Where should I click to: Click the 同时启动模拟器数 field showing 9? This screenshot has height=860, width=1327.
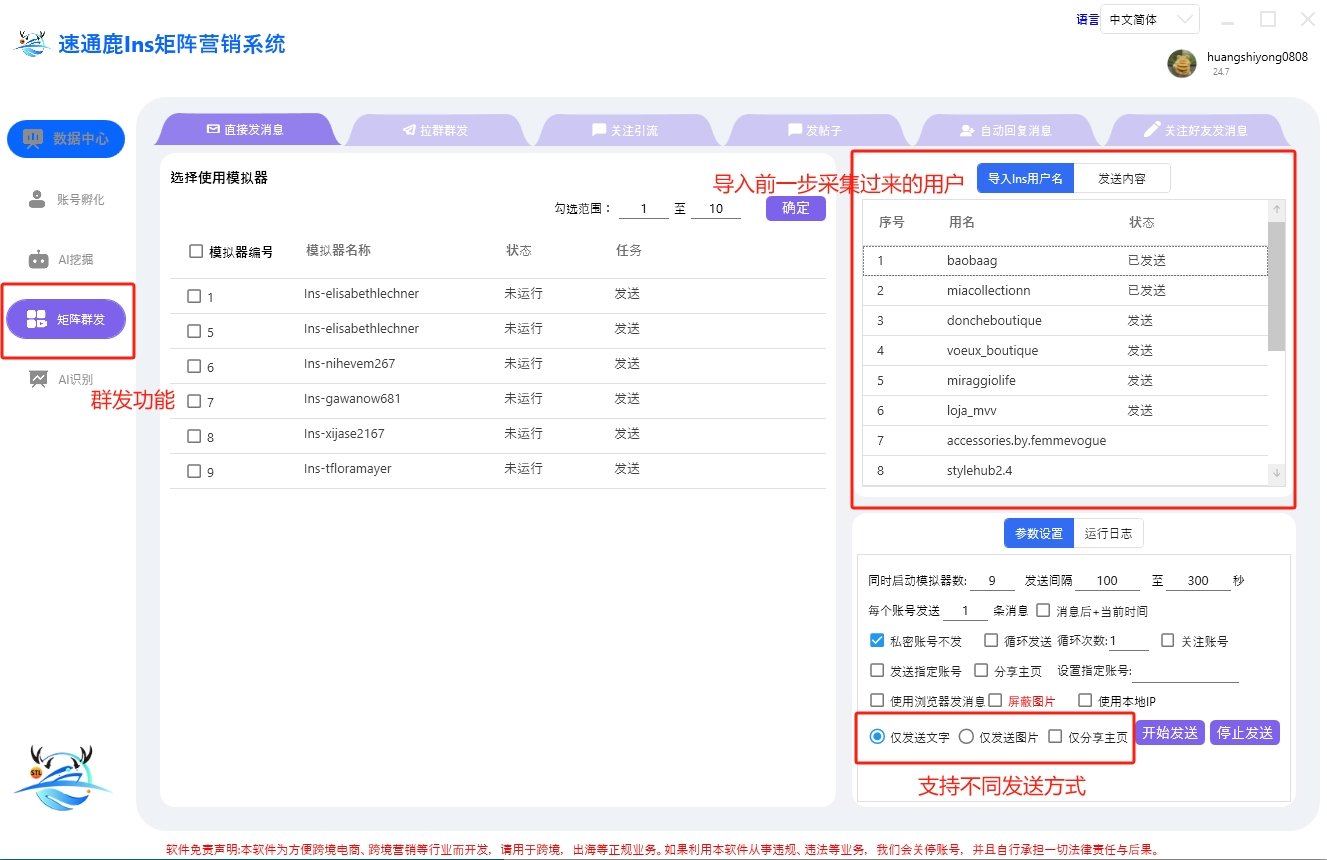pyautogui.click(x=992, y=580)
